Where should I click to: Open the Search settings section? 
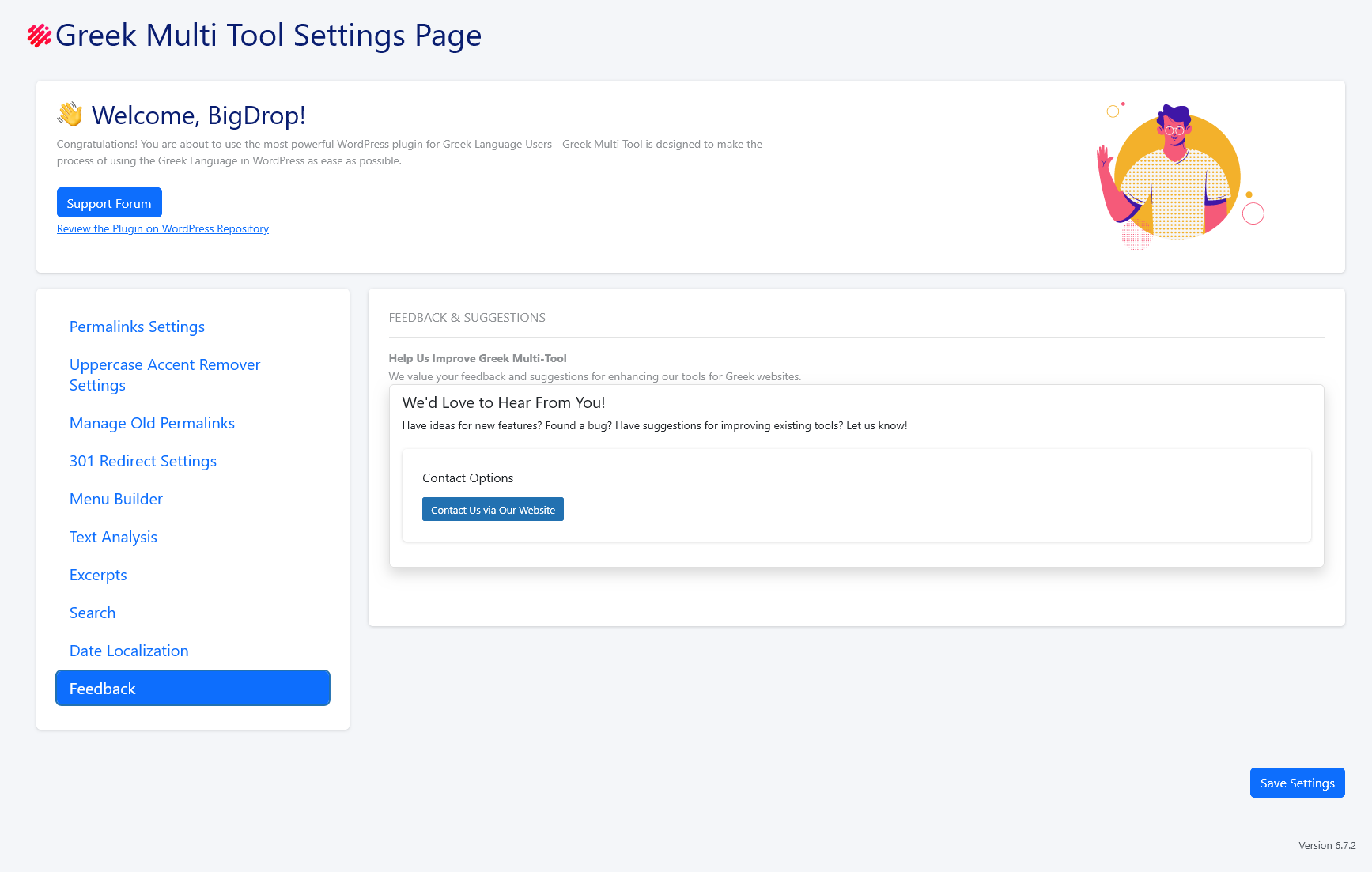coord(93,613)
